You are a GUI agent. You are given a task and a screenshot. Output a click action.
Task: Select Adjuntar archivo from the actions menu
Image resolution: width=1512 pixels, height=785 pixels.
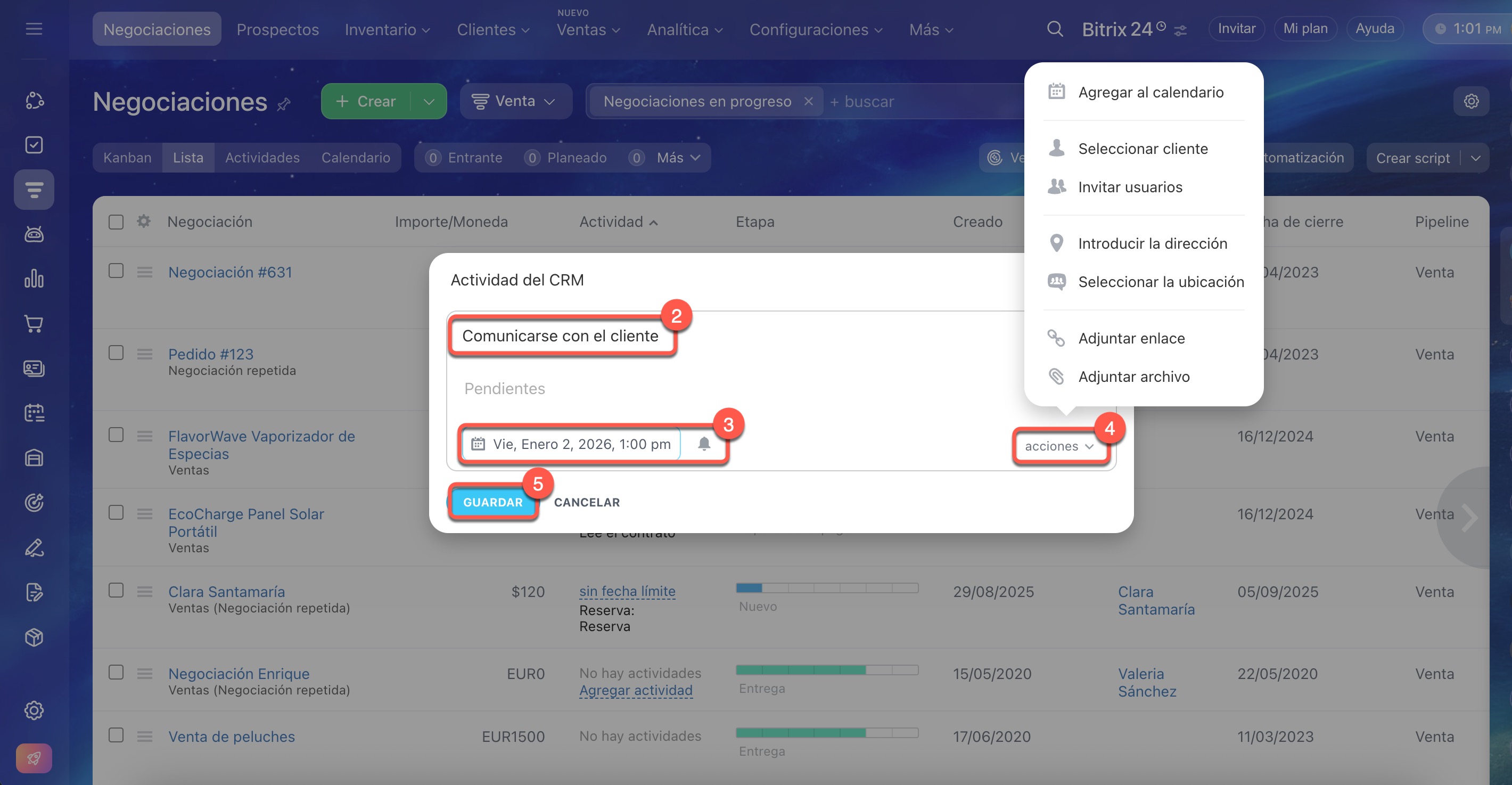[x=1133, y=377]
